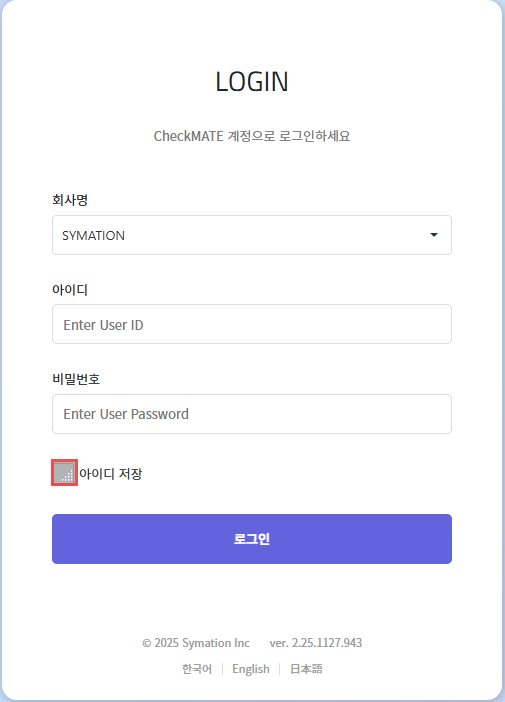The height and width of the screenshot is (702, 505).
Task: Open the 회사명 company dropdown arrow
Action: pos(434,235)
